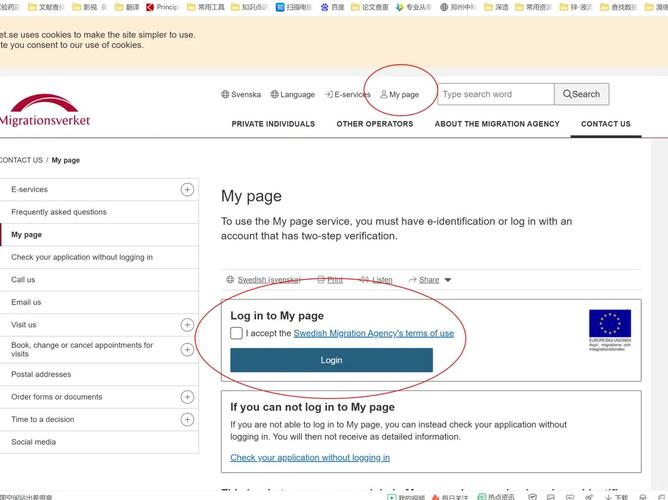Open About the Migration Agency menu
Image resolution: width=668 pixels, height=500 pixels.
point(497,124)
